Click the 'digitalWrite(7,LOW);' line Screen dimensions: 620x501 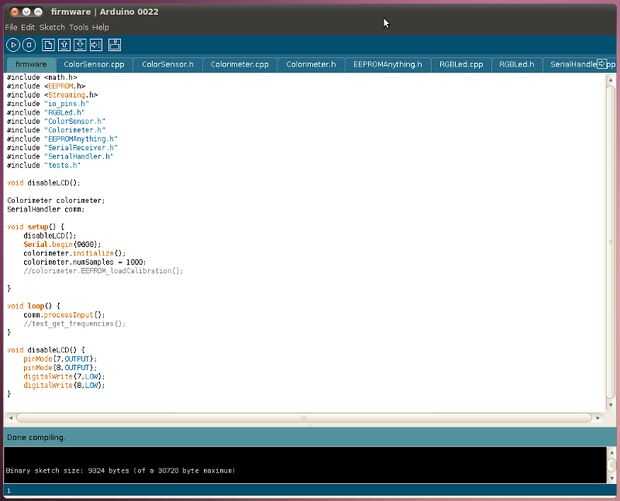tap(64, 376)
